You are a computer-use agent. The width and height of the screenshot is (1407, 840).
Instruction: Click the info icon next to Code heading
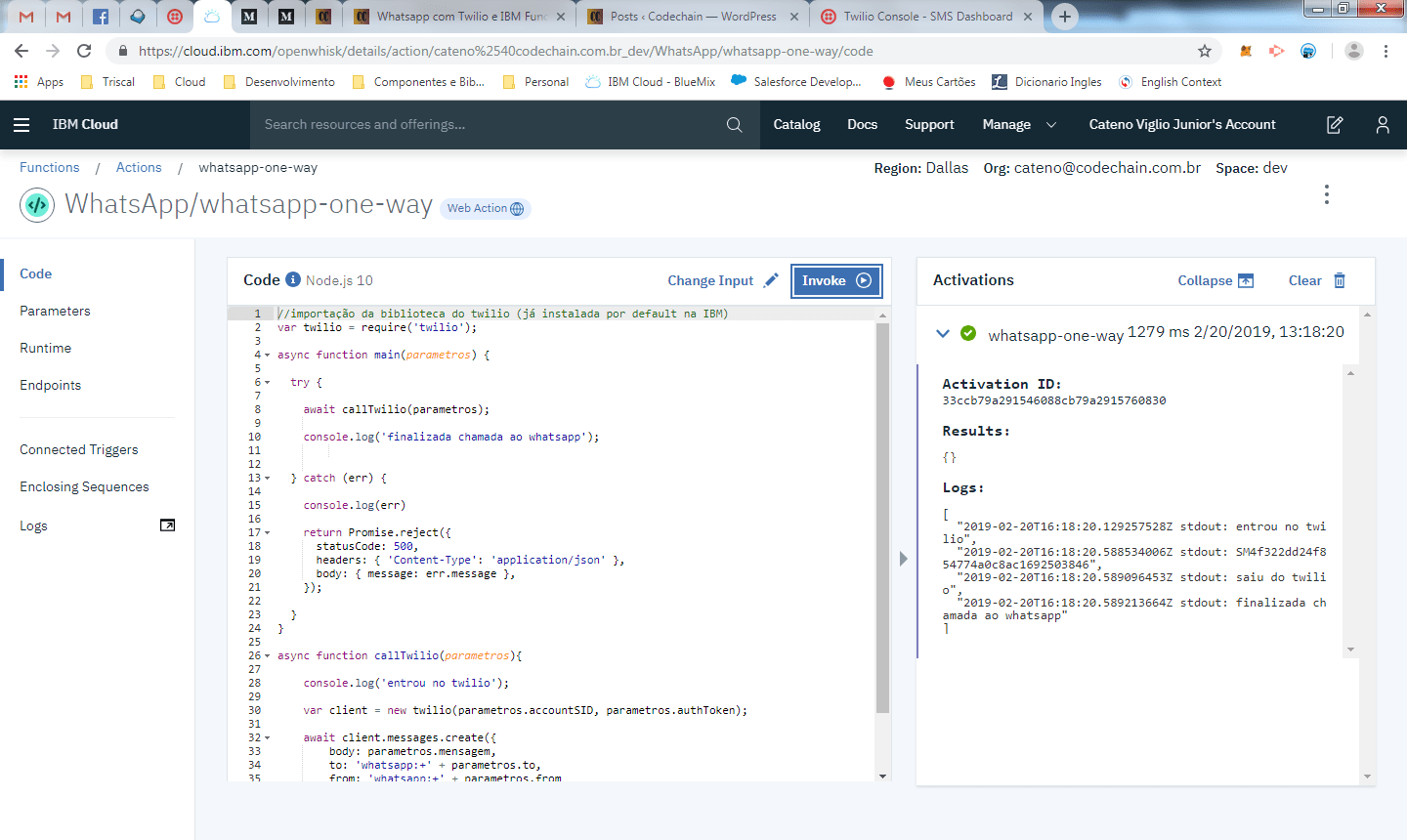click(x=292, y=279)
